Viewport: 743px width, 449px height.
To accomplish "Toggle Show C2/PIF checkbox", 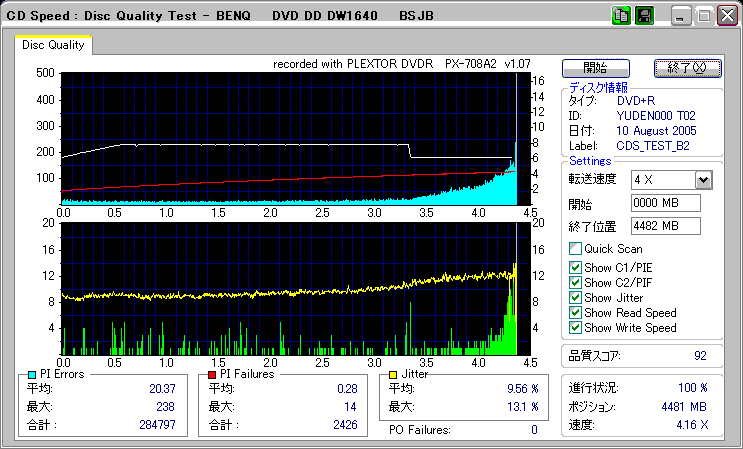I will click(575, 282).
